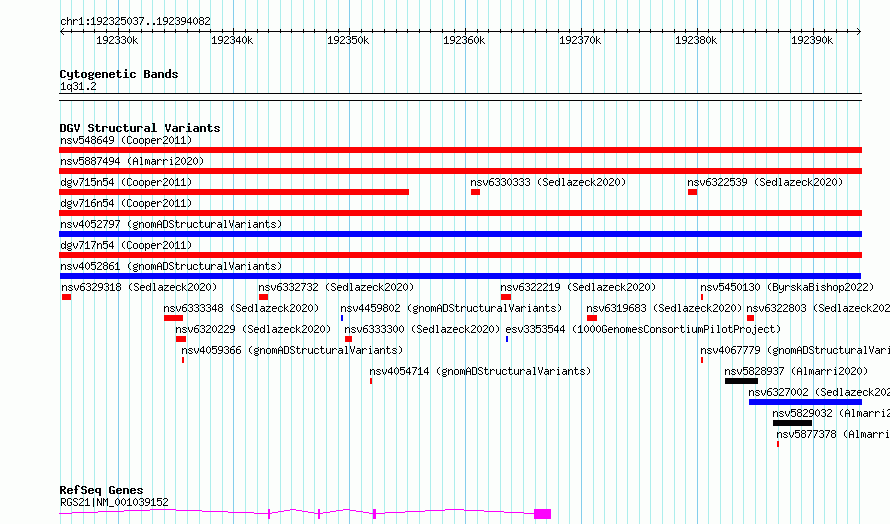
Task: Select the red bar under dgv716n54
Action: [460, 213]
